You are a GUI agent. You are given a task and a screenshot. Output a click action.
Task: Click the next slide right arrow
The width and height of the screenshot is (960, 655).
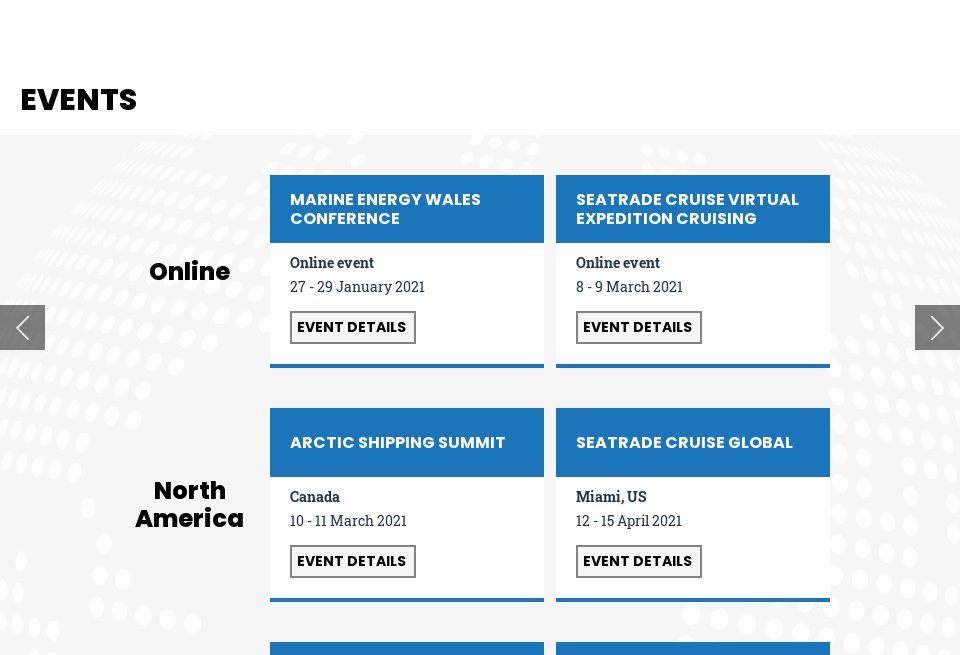[937, 327]
